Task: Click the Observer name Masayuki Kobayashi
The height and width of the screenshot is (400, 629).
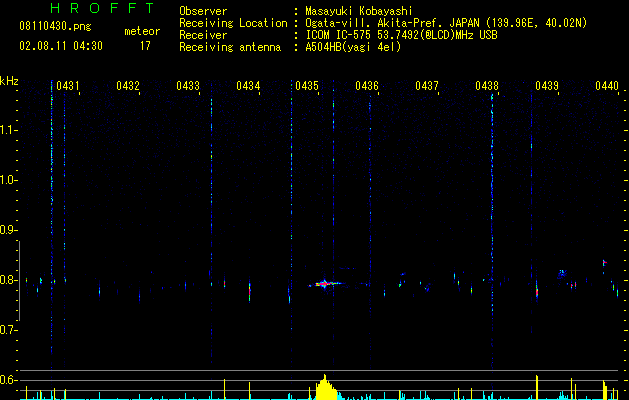Action: click(x=359, y=11)
